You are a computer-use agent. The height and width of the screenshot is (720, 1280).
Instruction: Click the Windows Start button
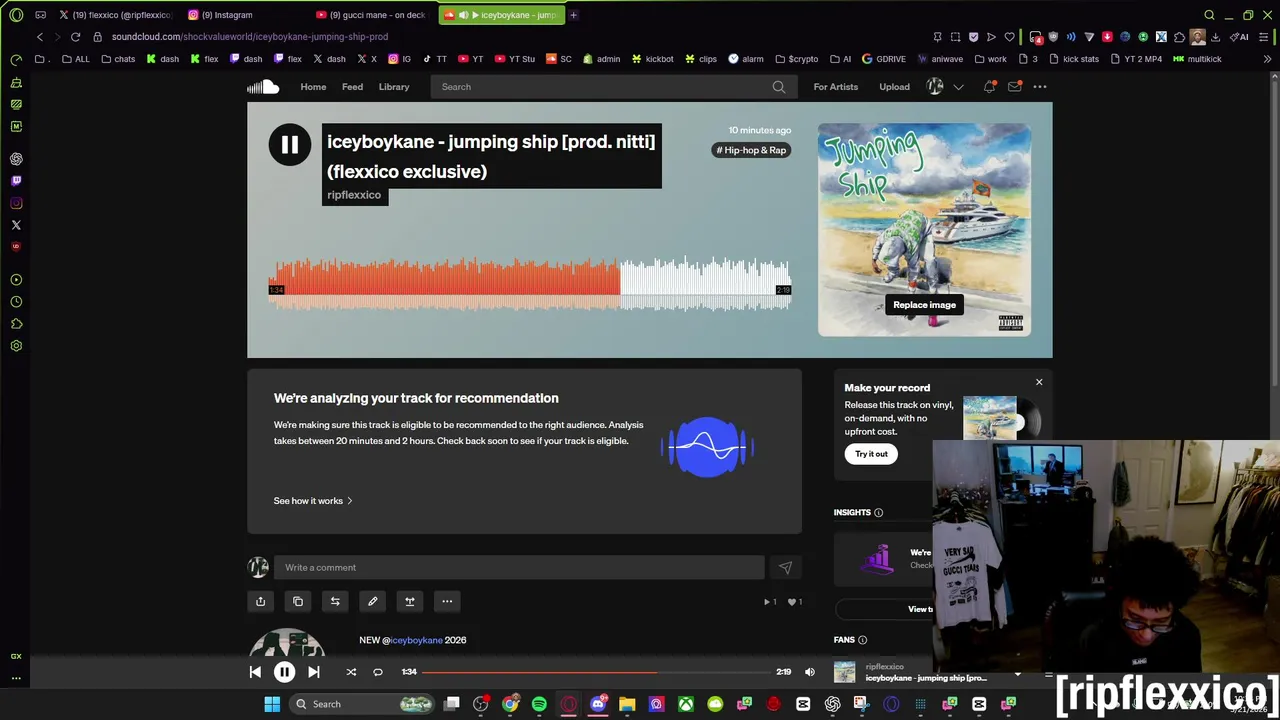272,704
